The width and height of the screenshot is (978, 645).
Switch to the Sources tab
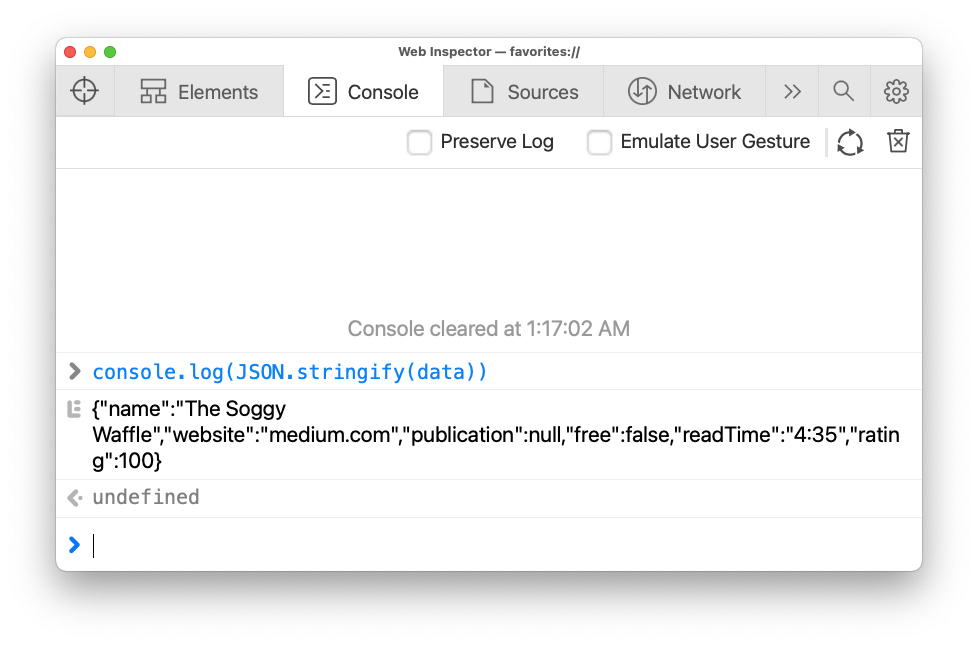point(524,91)
